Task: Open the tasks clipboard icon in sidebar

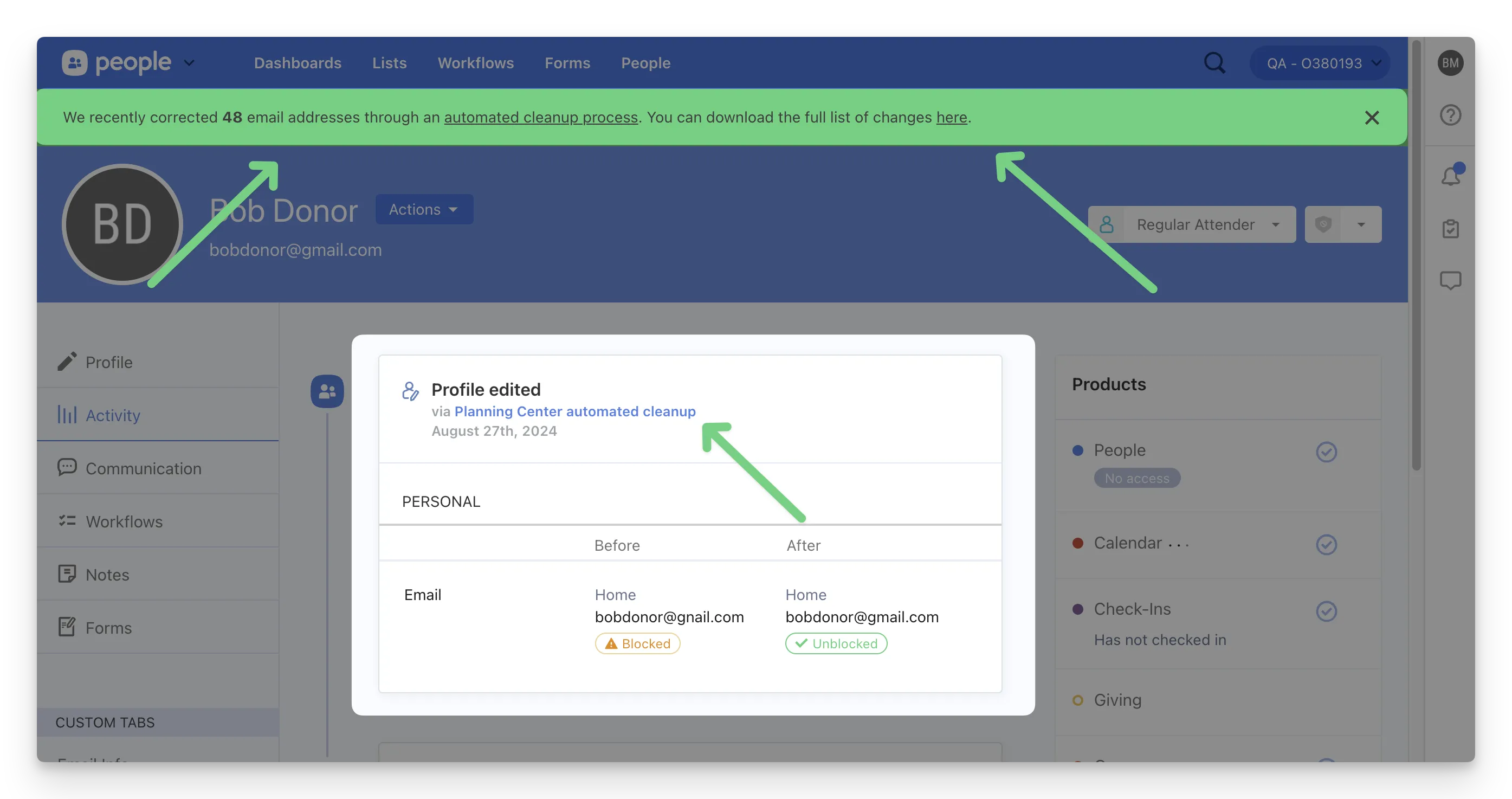Action: click(1450, 228)
